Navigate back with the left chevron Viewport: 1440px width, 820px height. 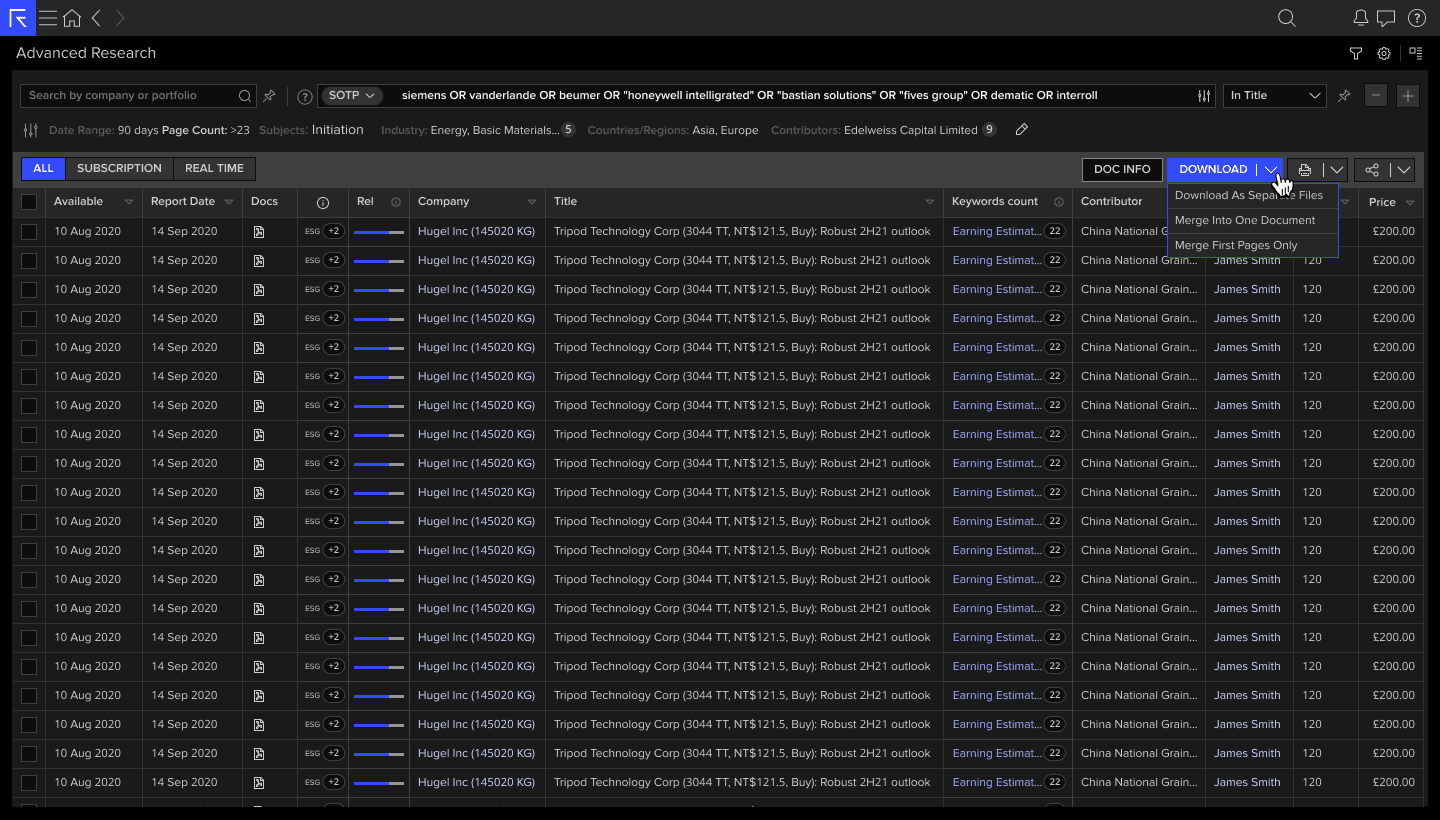(x=96, y=18)
